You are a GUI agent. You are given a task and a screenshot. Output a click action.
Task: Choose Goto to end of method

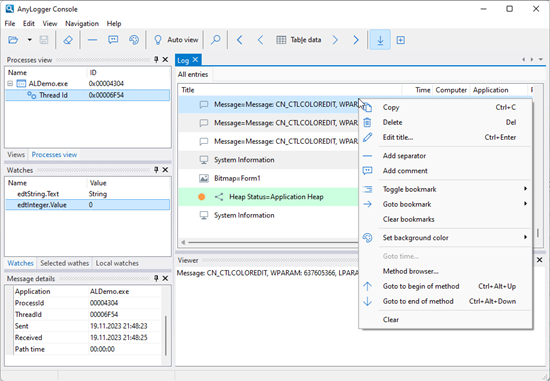445,301
